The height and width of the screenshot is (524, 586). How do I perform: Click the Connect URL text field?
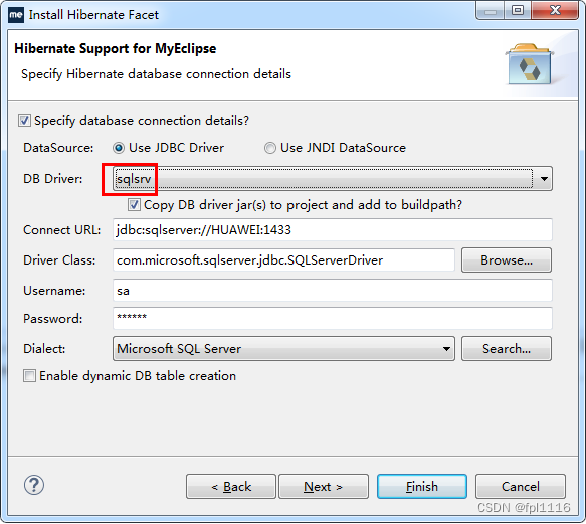pyautogui.click(x=333, y=229)
